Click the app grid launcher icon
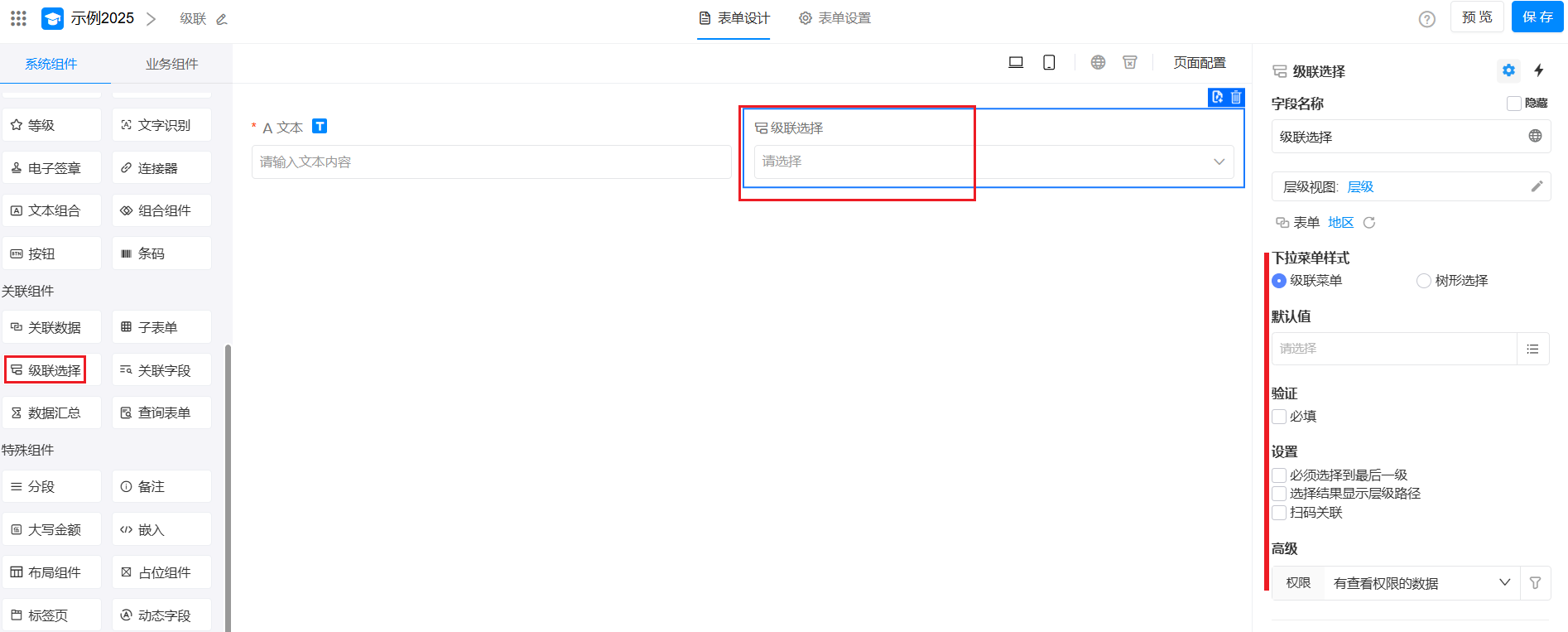1568x632 pixels. pos(18,17)
